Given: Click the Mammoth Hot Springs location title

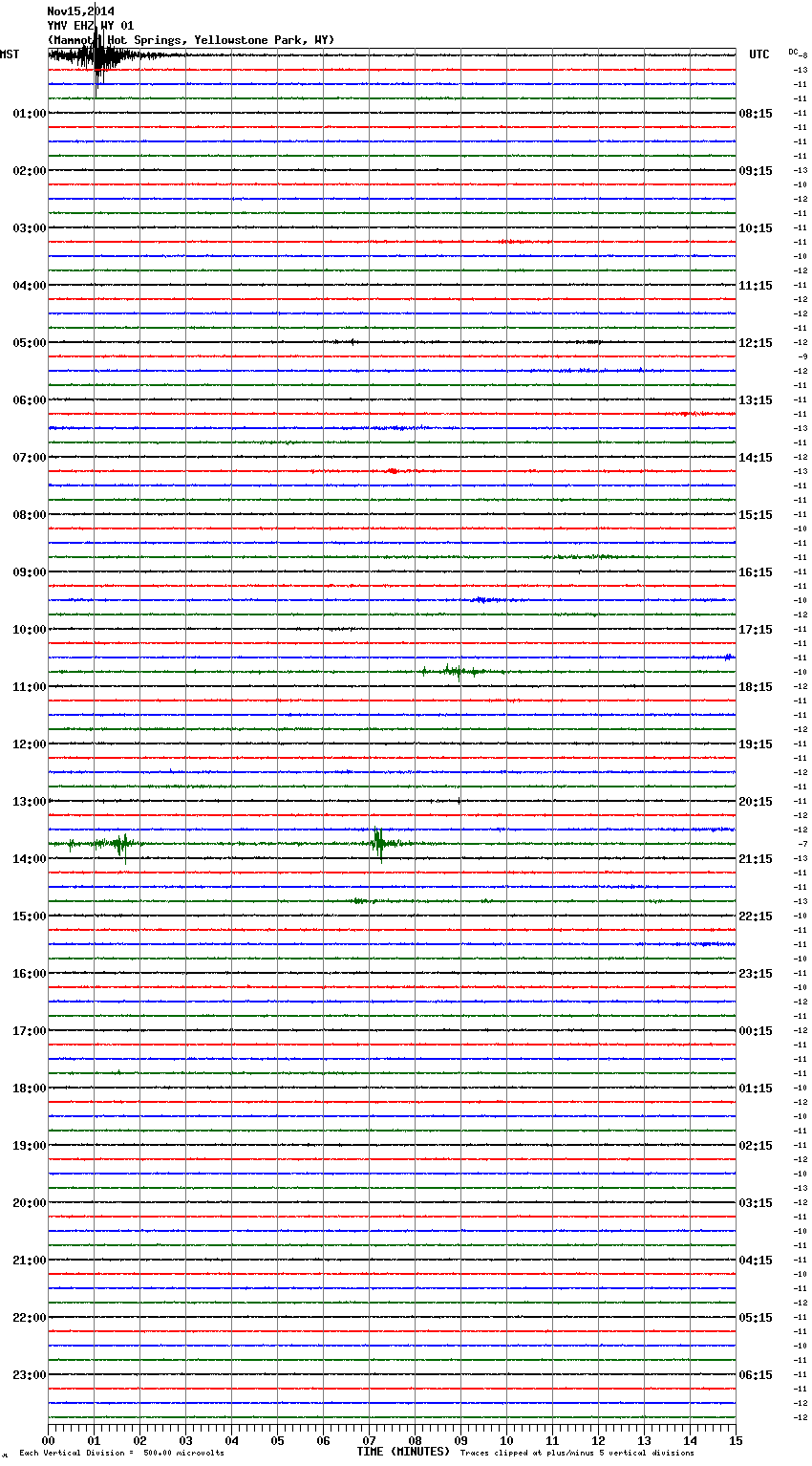Looking at the screenshot, I should 191,40.
